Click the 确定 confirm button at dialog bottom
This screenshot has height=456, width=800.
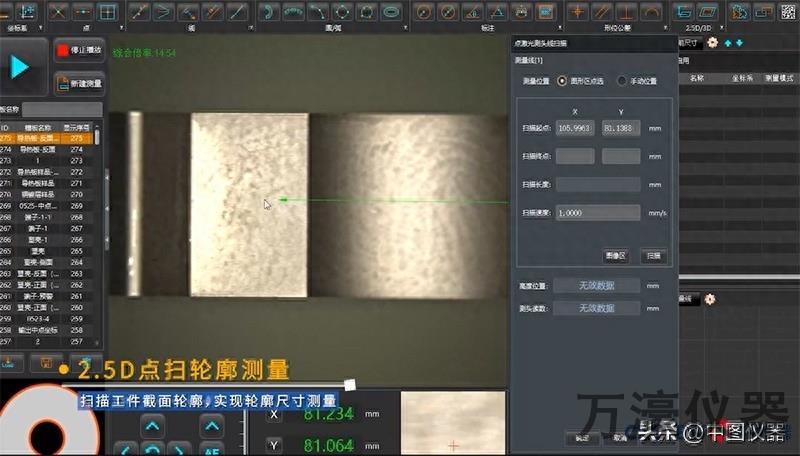582,438
